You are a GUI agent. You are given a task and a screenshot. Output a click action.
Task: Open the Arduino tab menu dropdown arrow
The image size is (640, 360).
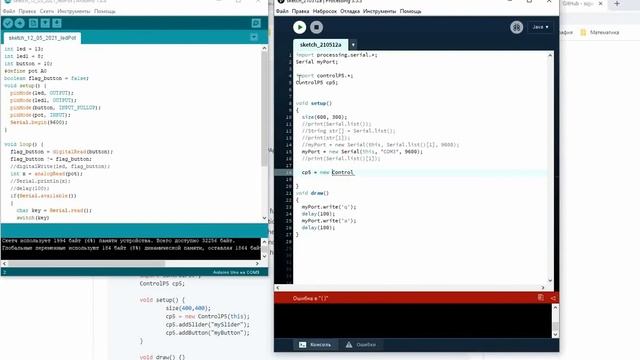(254, 38)
